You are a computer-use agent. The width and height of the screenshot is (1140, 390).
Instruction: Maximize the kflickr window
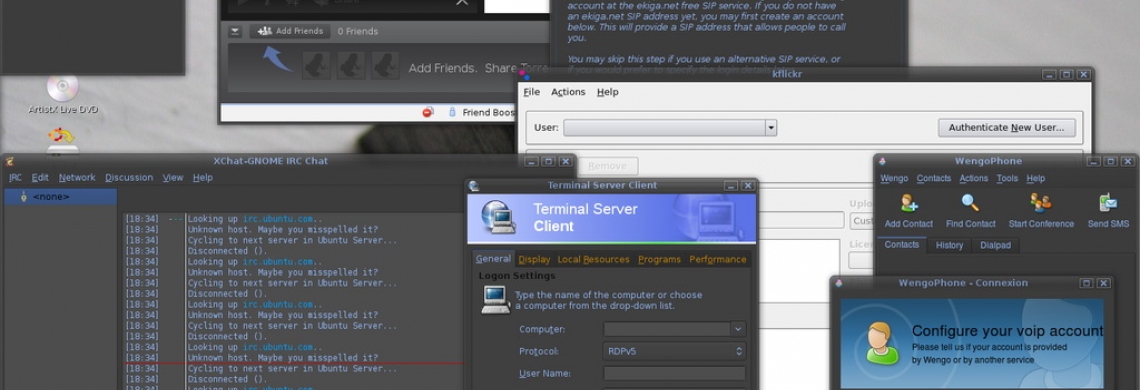[1066, 74]
